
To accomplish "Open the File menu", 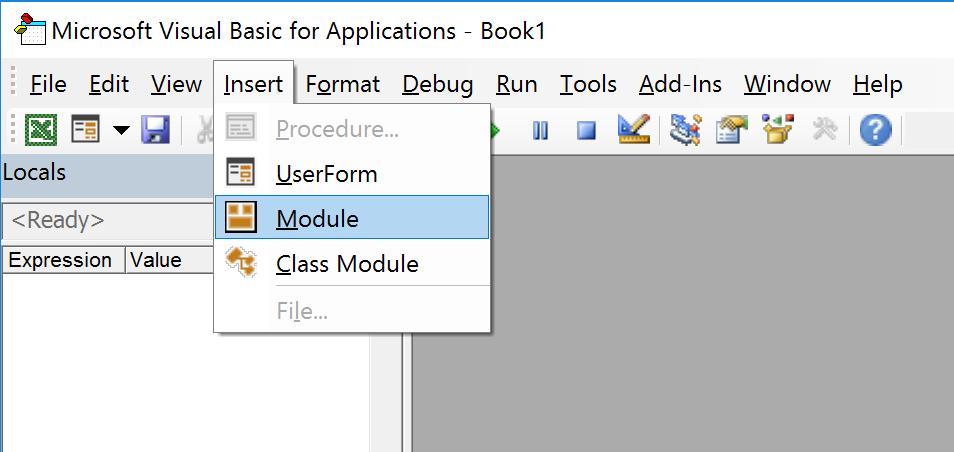I will (x=48, y=84).
